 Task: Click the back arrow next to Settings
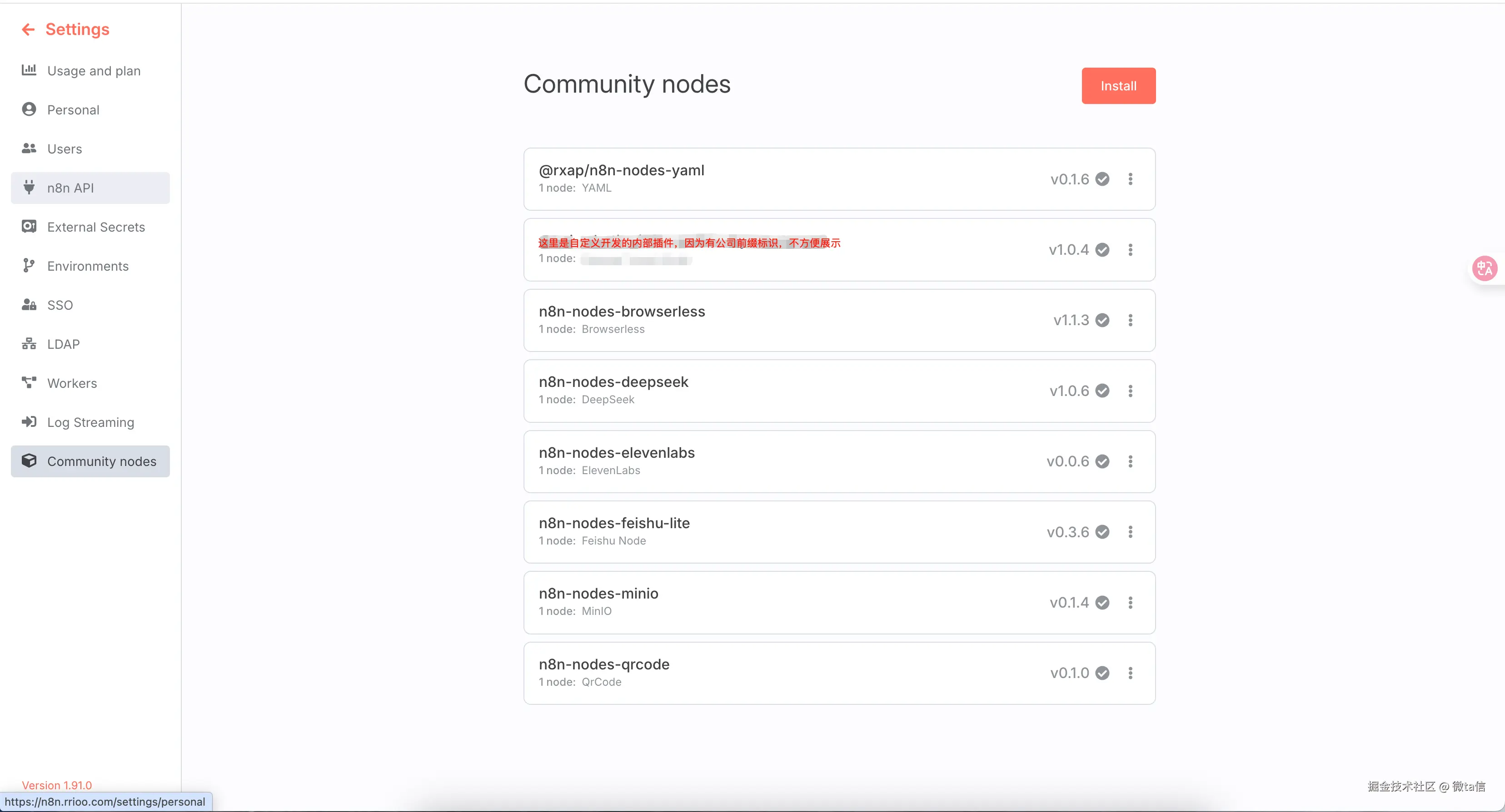(28, 29)
